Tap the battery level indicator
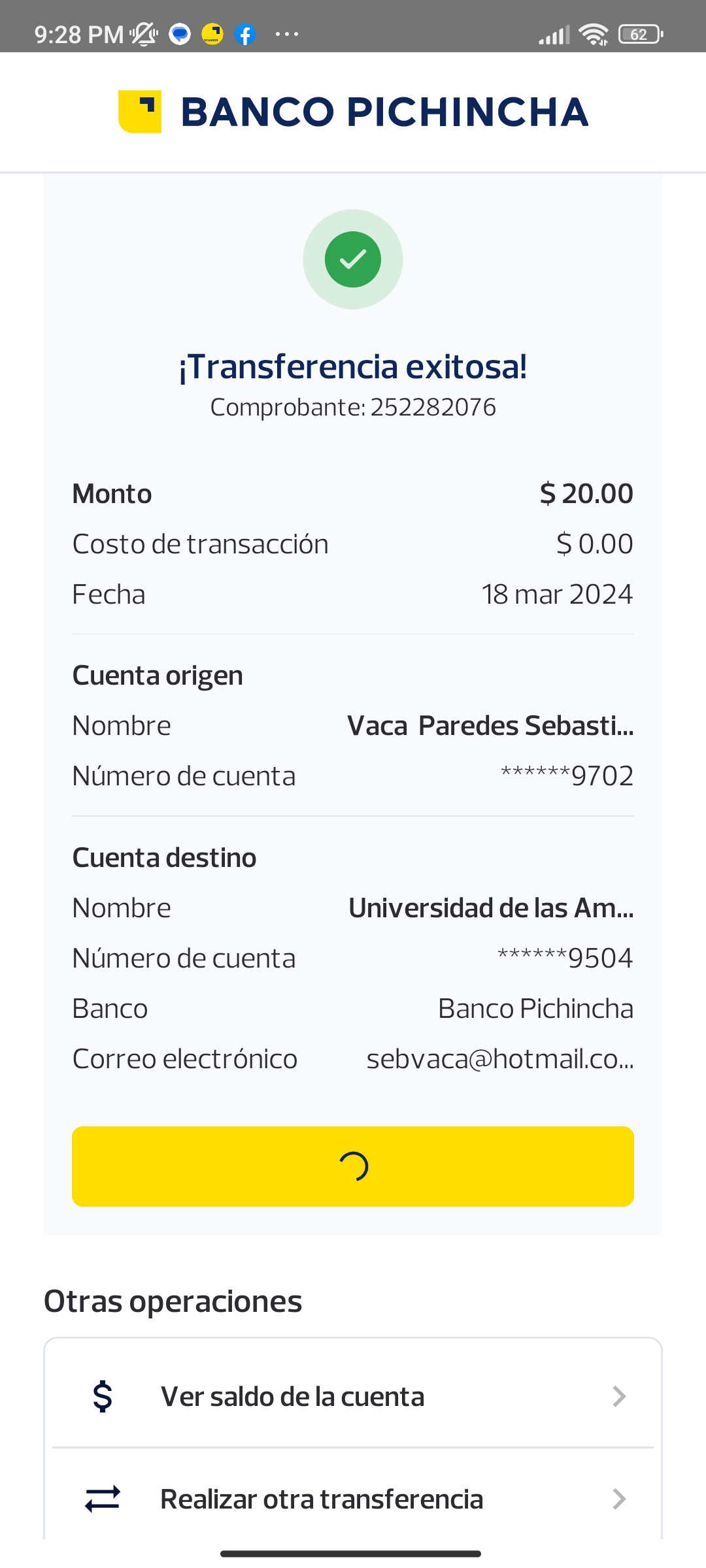Viewport: 706px width, 1568px height. 641,34
